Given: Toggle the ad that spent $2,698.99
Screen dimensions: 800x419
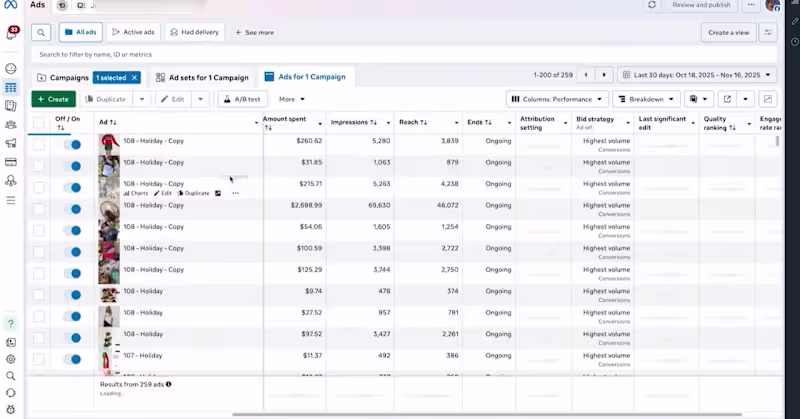Looking at the screenshot, I should 72,209.
